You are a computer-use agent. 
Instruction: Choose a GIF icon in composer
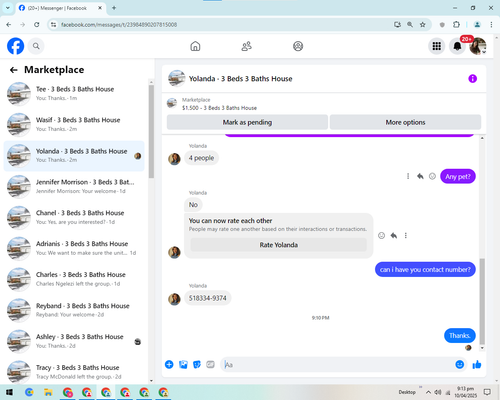(x=210, y=364)
